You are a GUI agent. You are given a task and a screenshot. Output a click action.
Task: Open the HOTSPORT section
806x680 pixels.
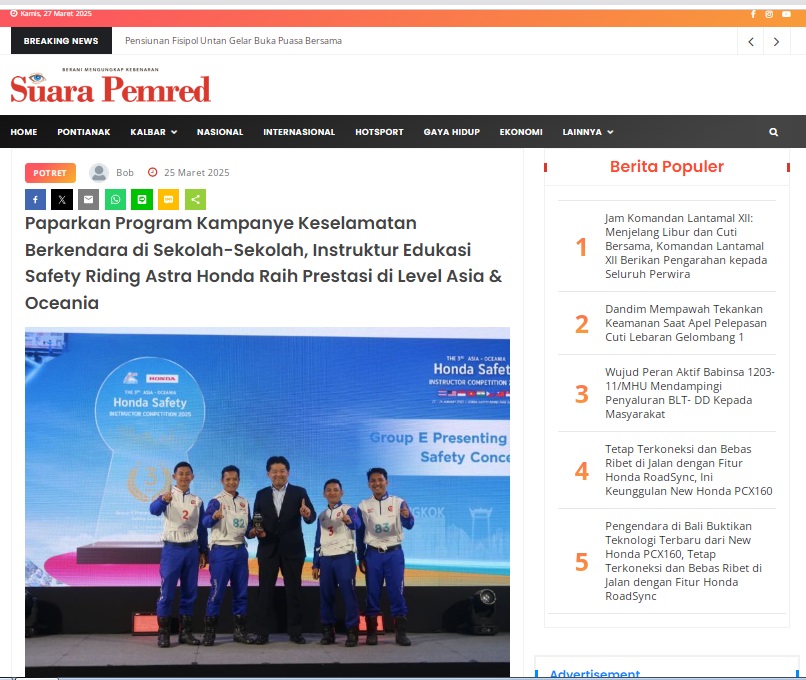379,132
